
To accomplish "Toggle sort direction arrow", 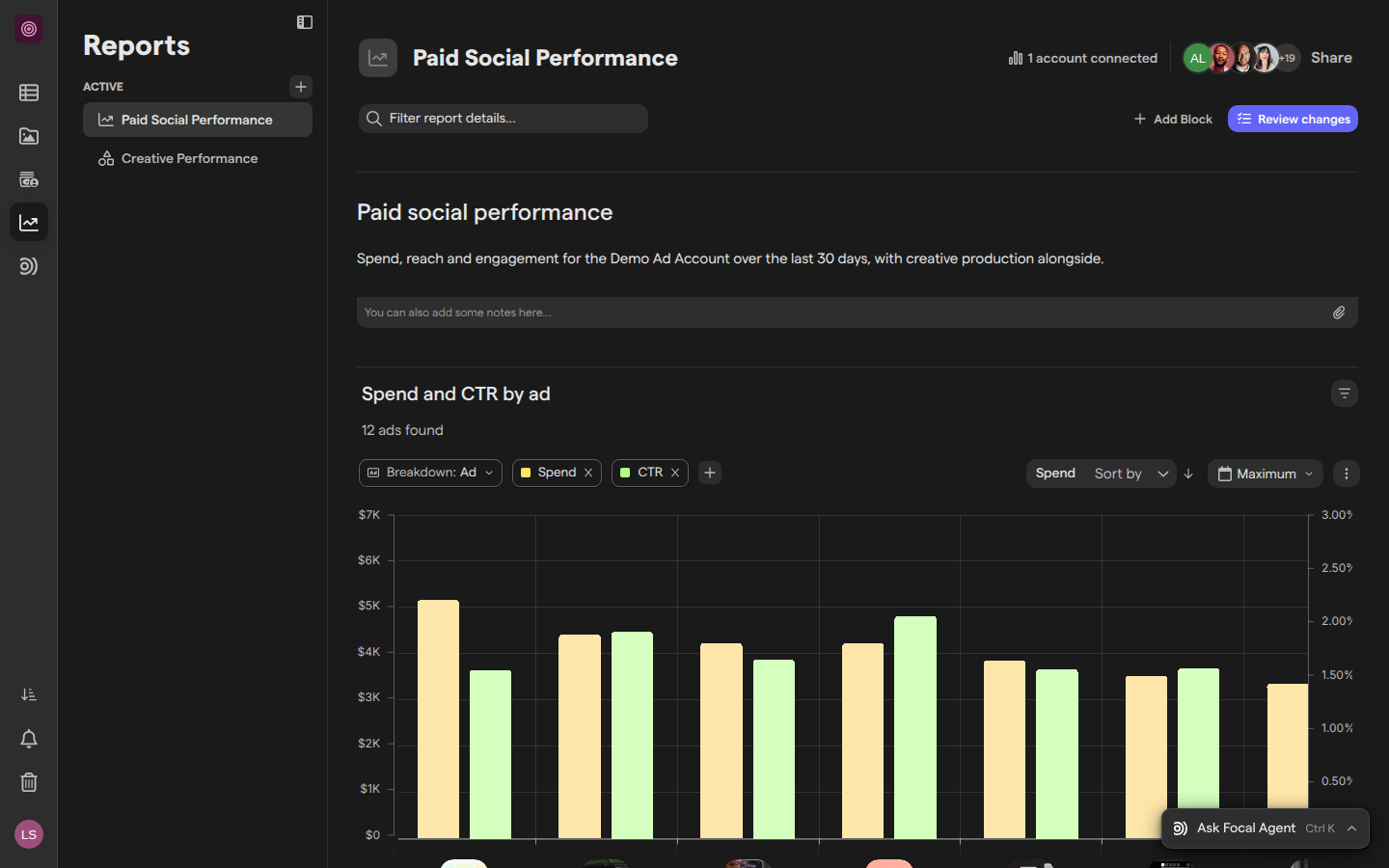I will (x=1188, y=474).
